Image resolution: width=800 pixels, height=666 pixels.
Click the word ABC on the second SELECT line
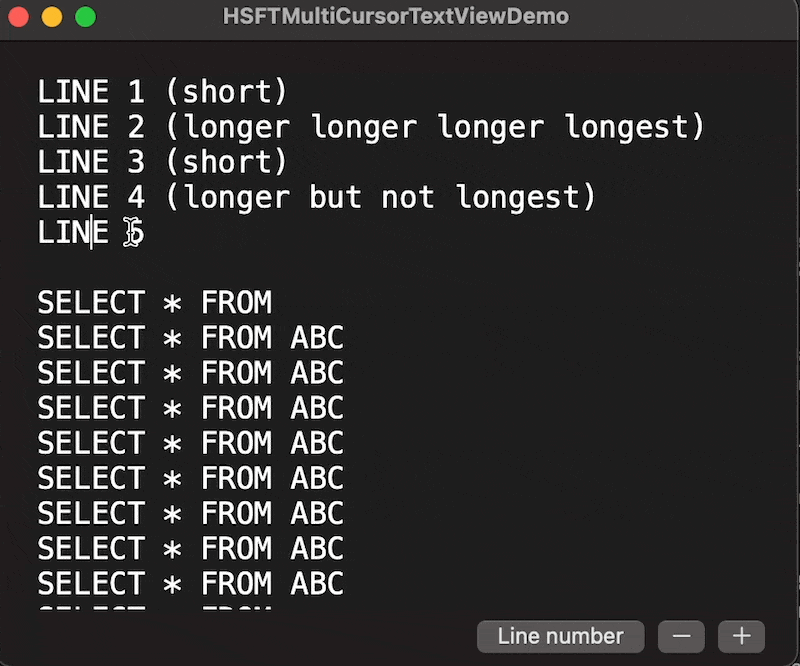click(317, 337)
